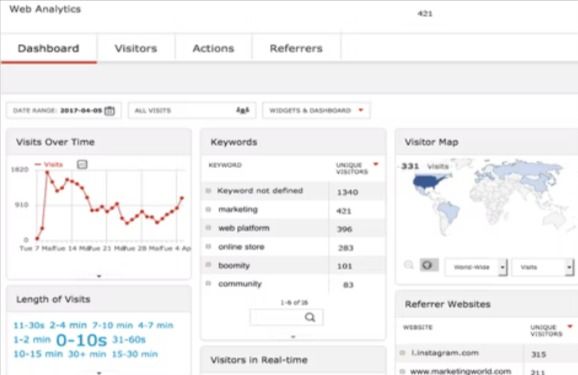Click bullet icon beside 'marketing' keyword
The image size is (578, 375).
pos(208,209)
